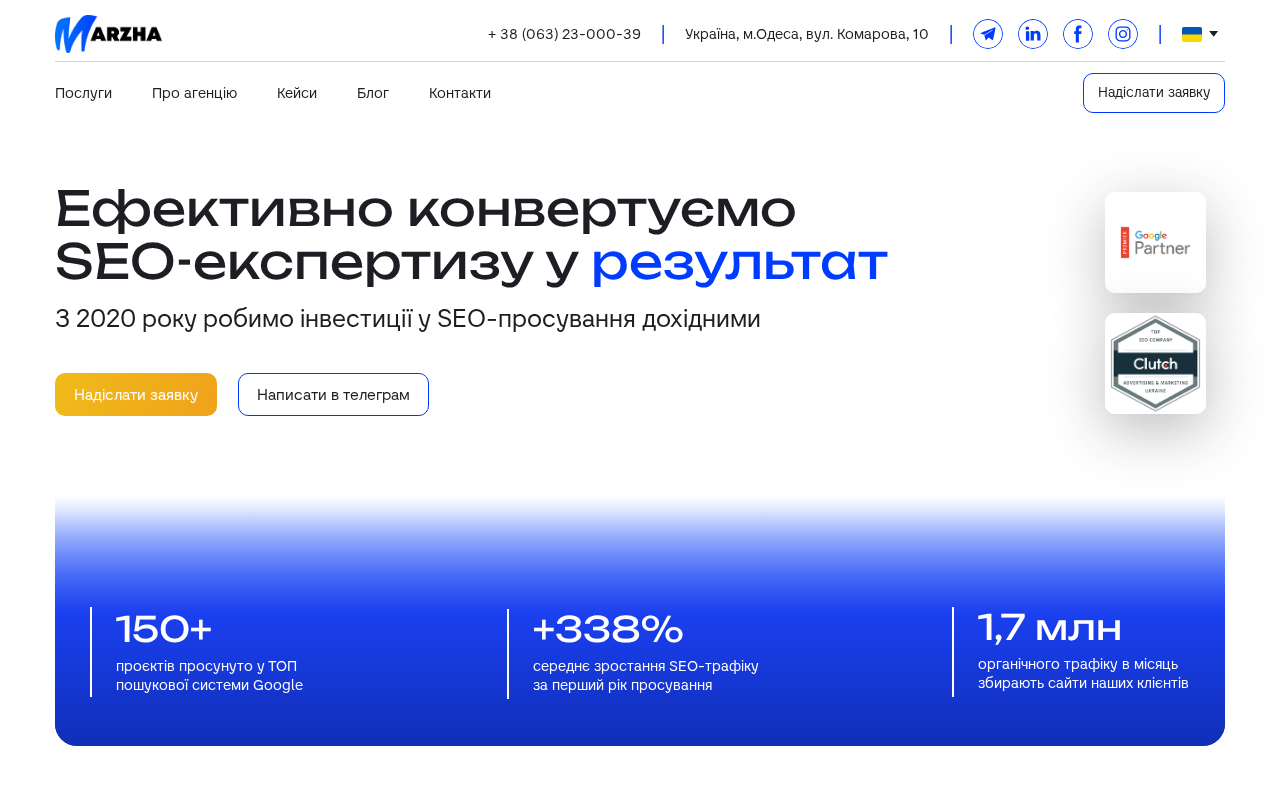The height and width of the screenshot is (800, 1280).
Task: Click the Marzha logo
Action: click(108, 34)
